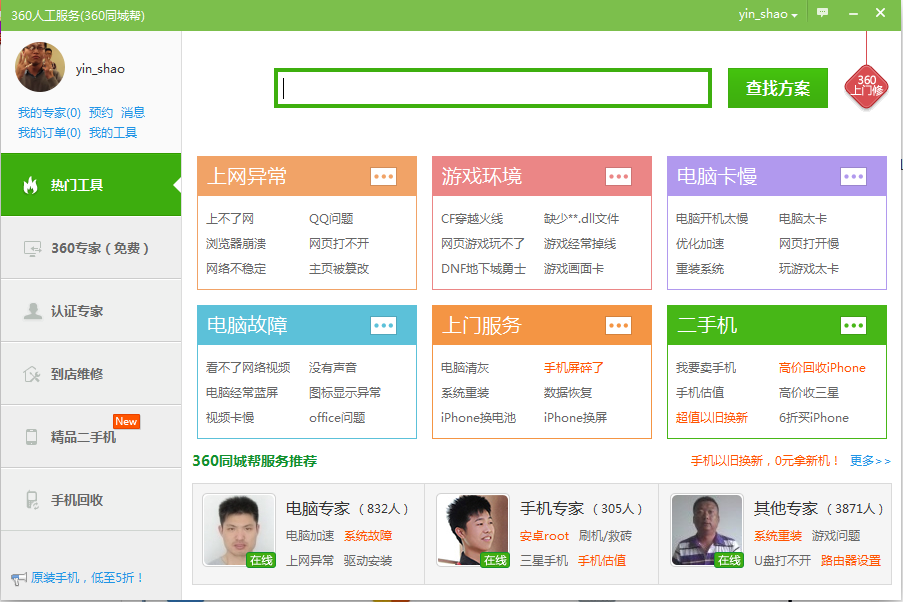The width and height of the screenshot is (903, 602).
Task: Click the phone icon beside 精品二手机
Action: 32,437
